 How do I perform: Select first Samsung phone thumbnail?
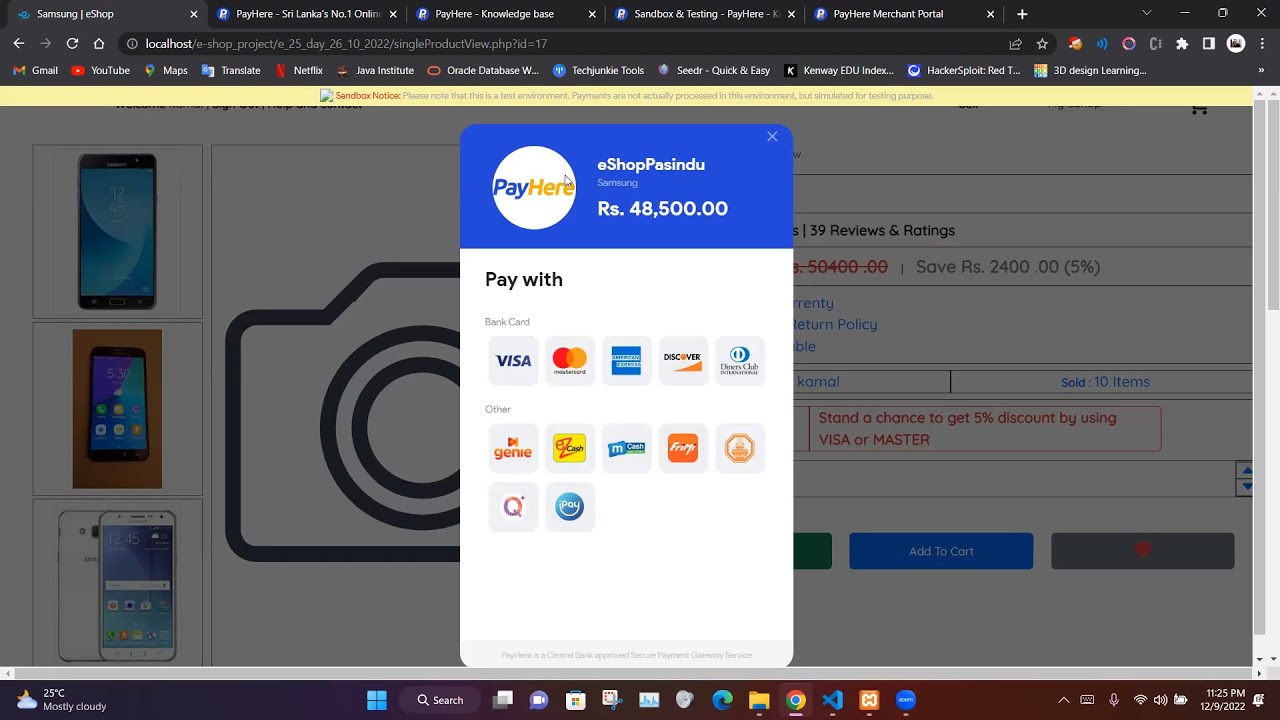tap(117, 232)
